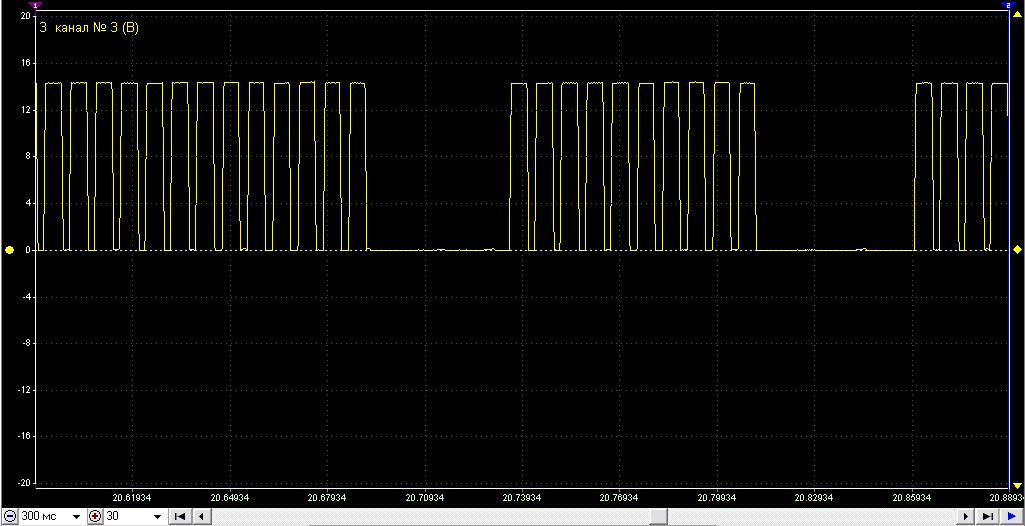Click the blue play button
1025x526 pixels.
(x=1011, y=517)
